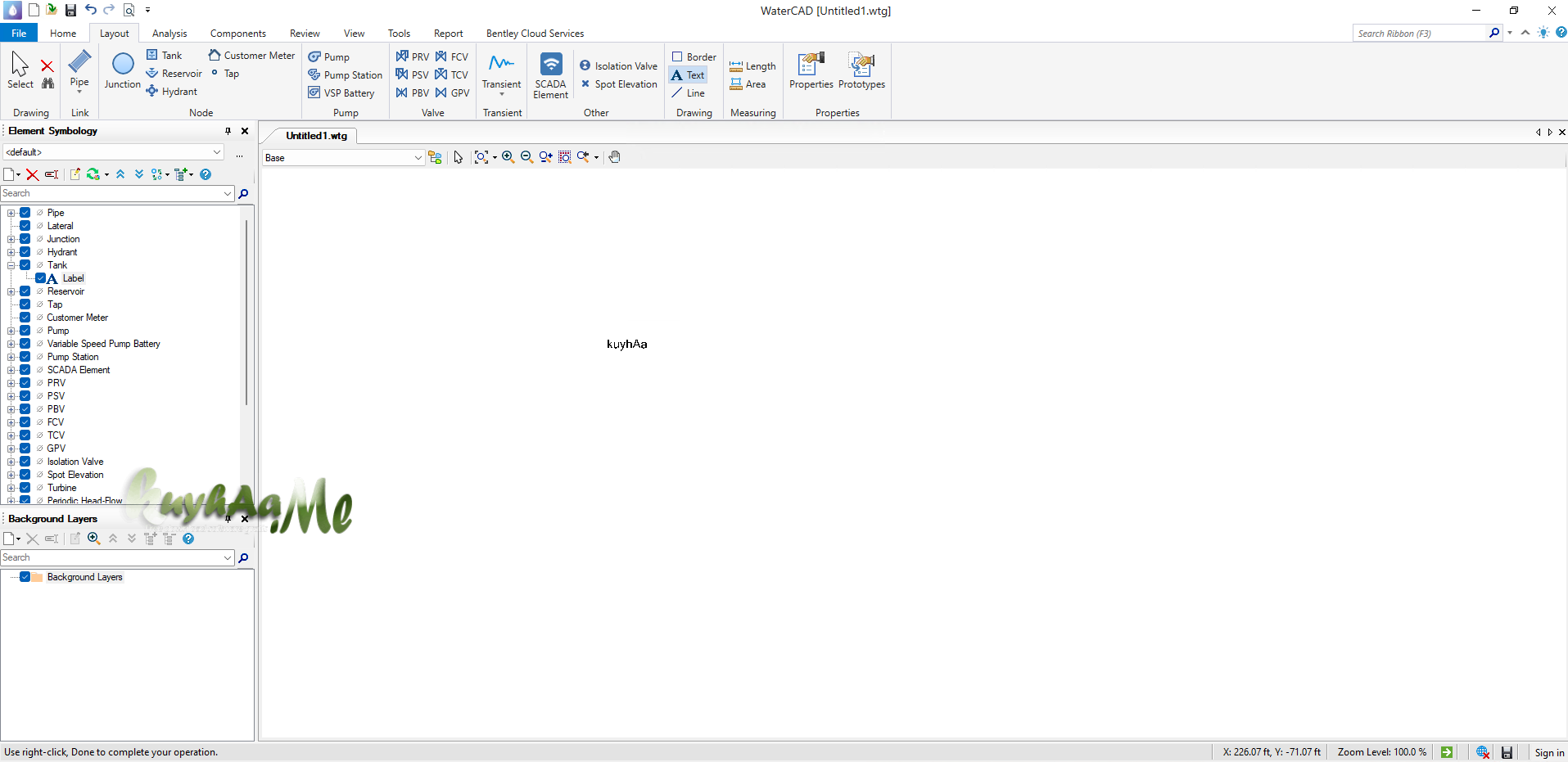Choose the Junction node tool
Screen dimensions: 1568x762
[123, 70]
